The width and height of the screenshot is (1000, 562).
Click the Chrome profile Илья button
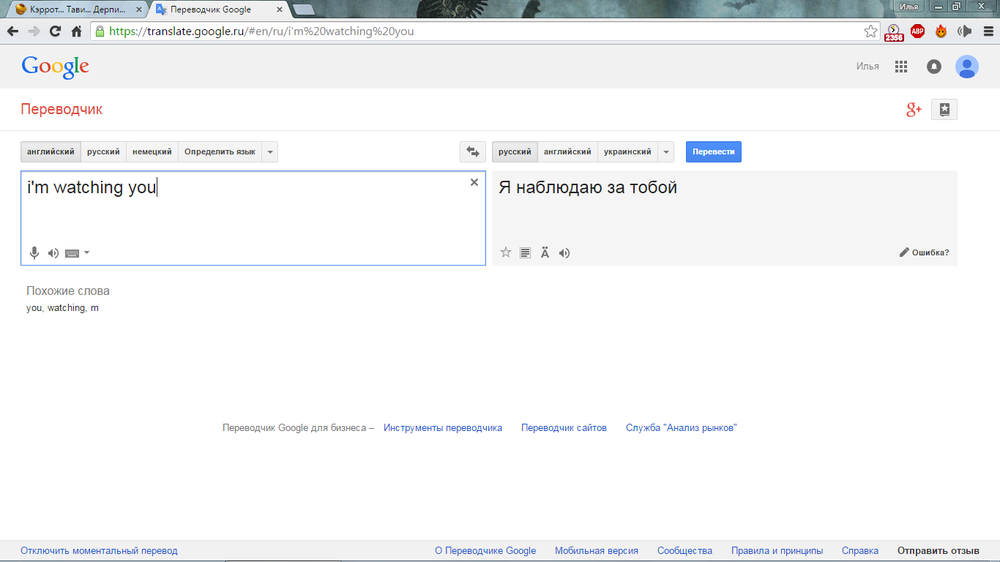(909, 6)
